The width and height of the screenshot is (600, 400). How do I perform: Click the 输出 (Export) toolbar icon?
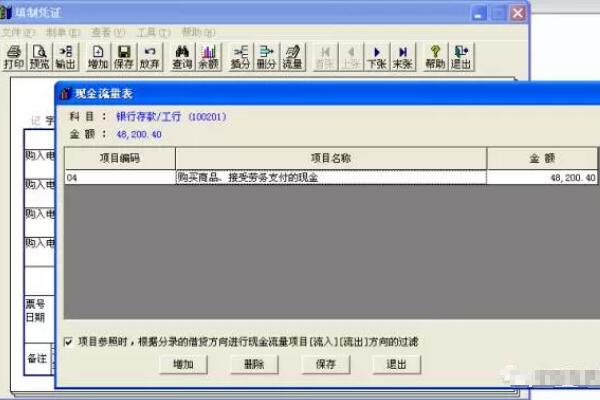(66, 56)
